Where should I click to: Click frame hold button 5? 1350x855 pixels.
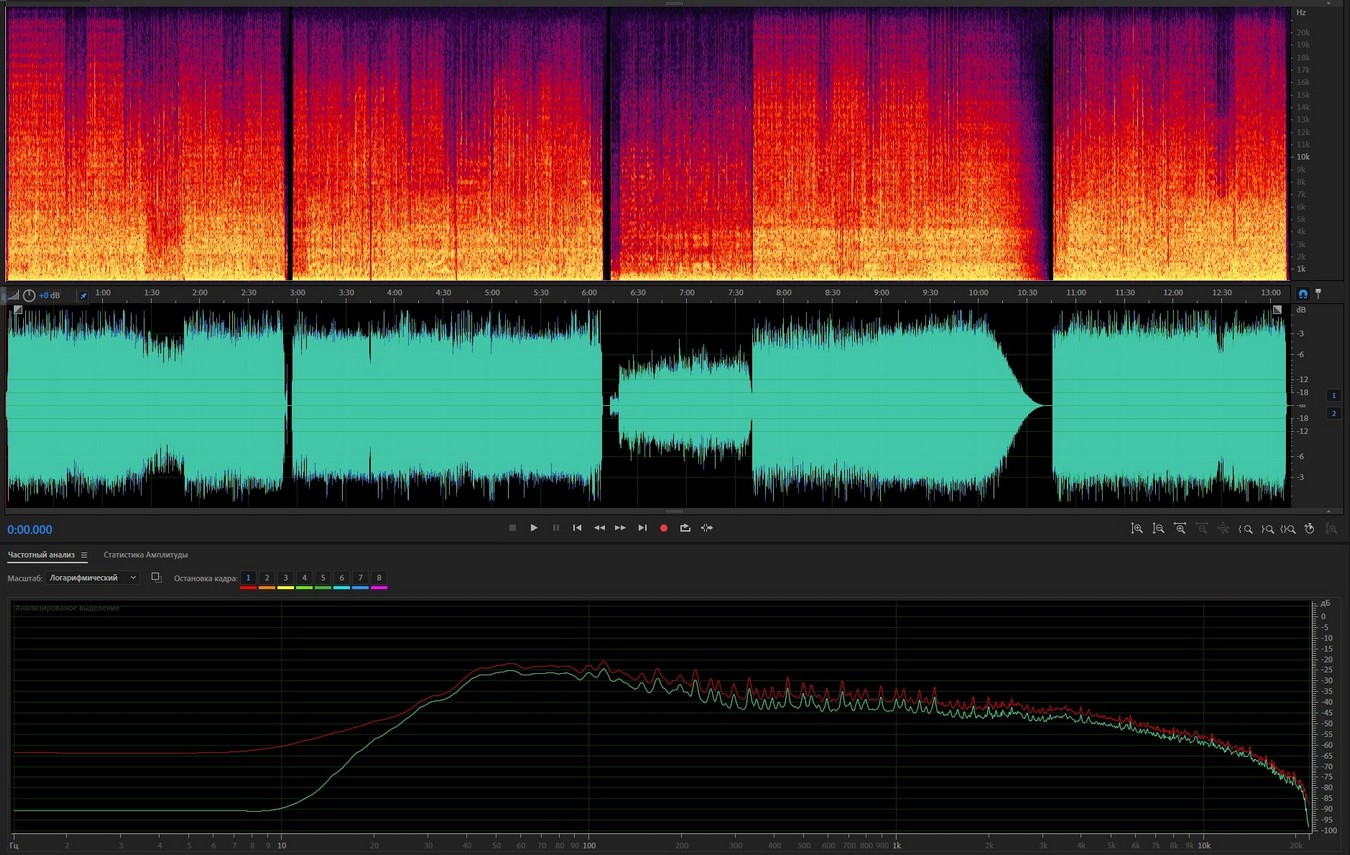(x=323, y=578)
